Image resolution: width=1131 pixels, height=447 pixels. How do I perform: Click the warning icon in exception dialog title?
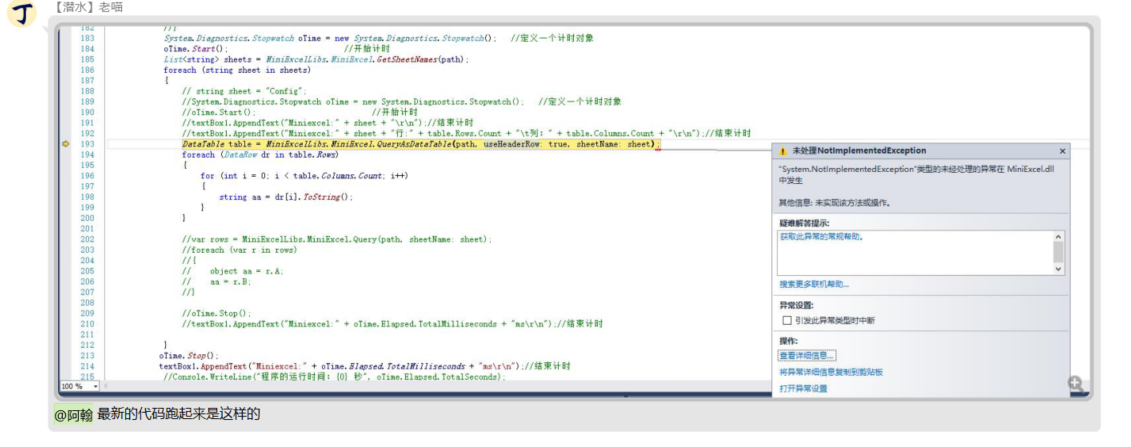click(x=783, y=151)
